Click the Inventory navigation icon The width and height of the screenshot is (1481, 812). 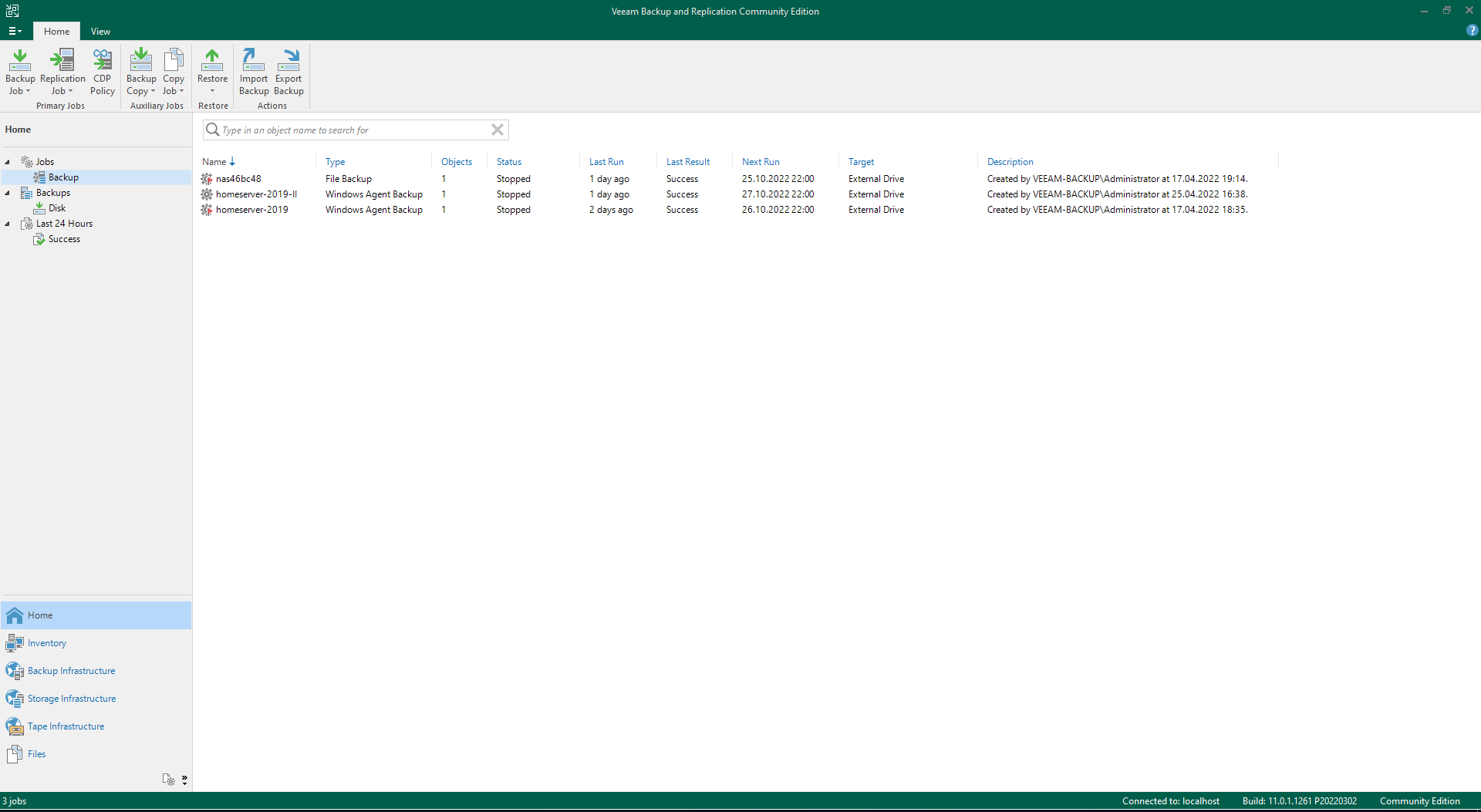(15, 643)
